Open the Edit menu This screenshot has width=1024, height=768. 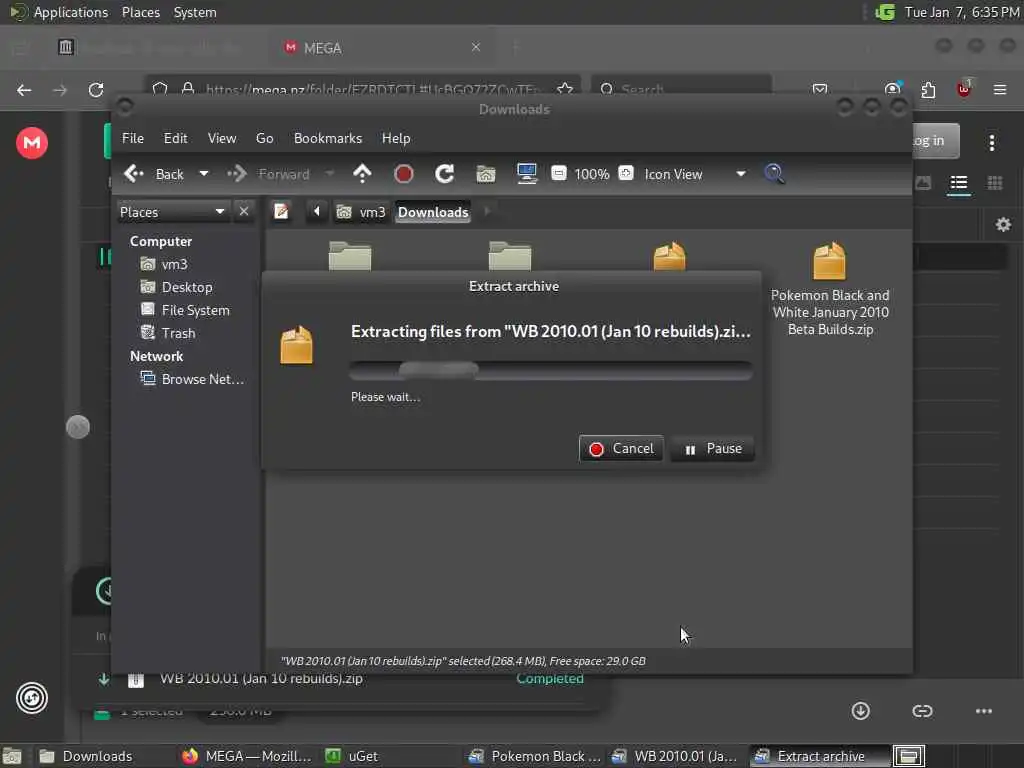[x=175, y=138]
